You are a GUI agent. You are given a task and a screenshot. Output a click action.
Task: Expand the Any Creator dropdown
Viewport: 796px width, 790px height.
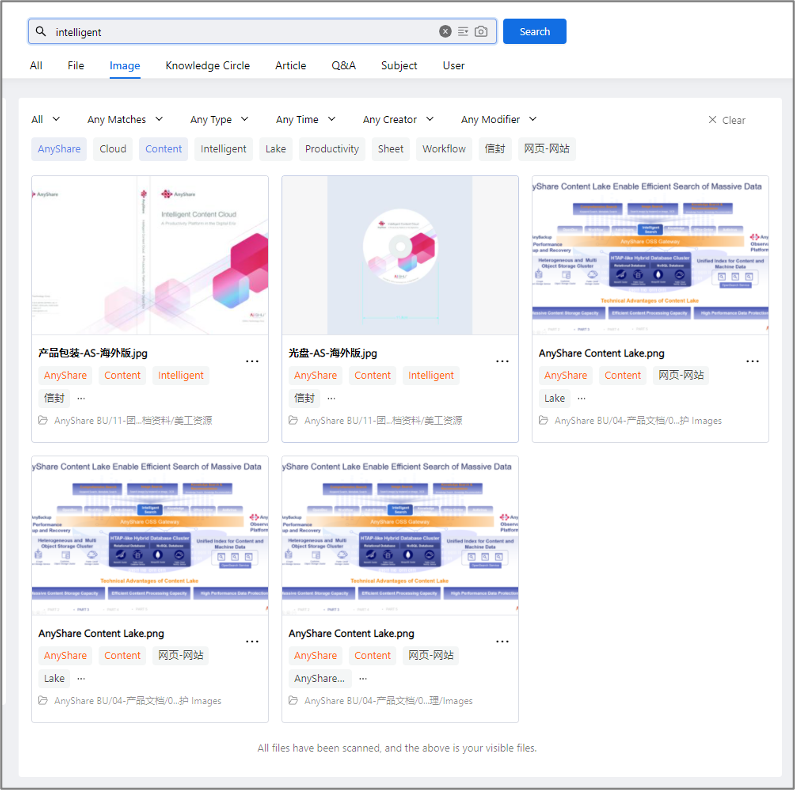[x=398, y=120]
